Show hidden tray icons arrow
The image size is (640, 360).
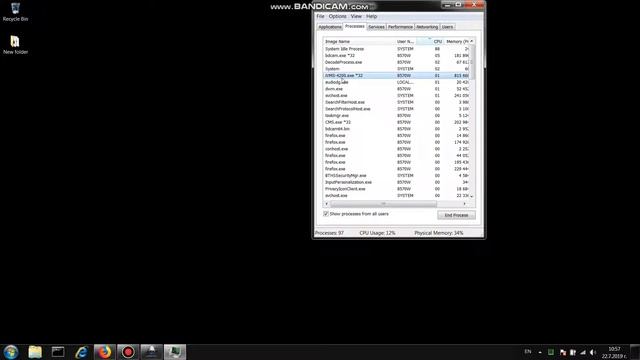pos(540,352)
